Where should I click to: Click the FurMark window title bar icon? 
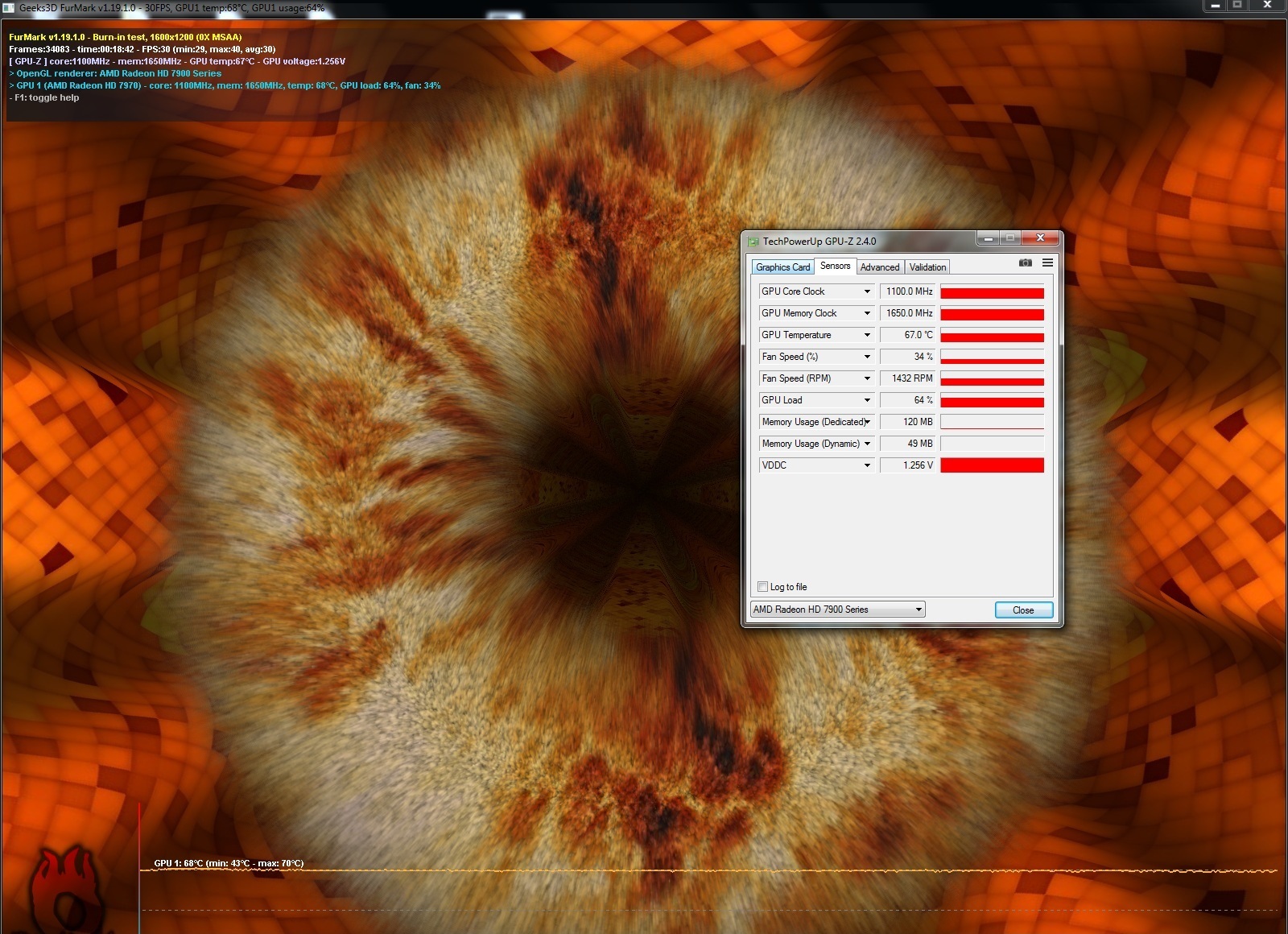click(9, 7)
